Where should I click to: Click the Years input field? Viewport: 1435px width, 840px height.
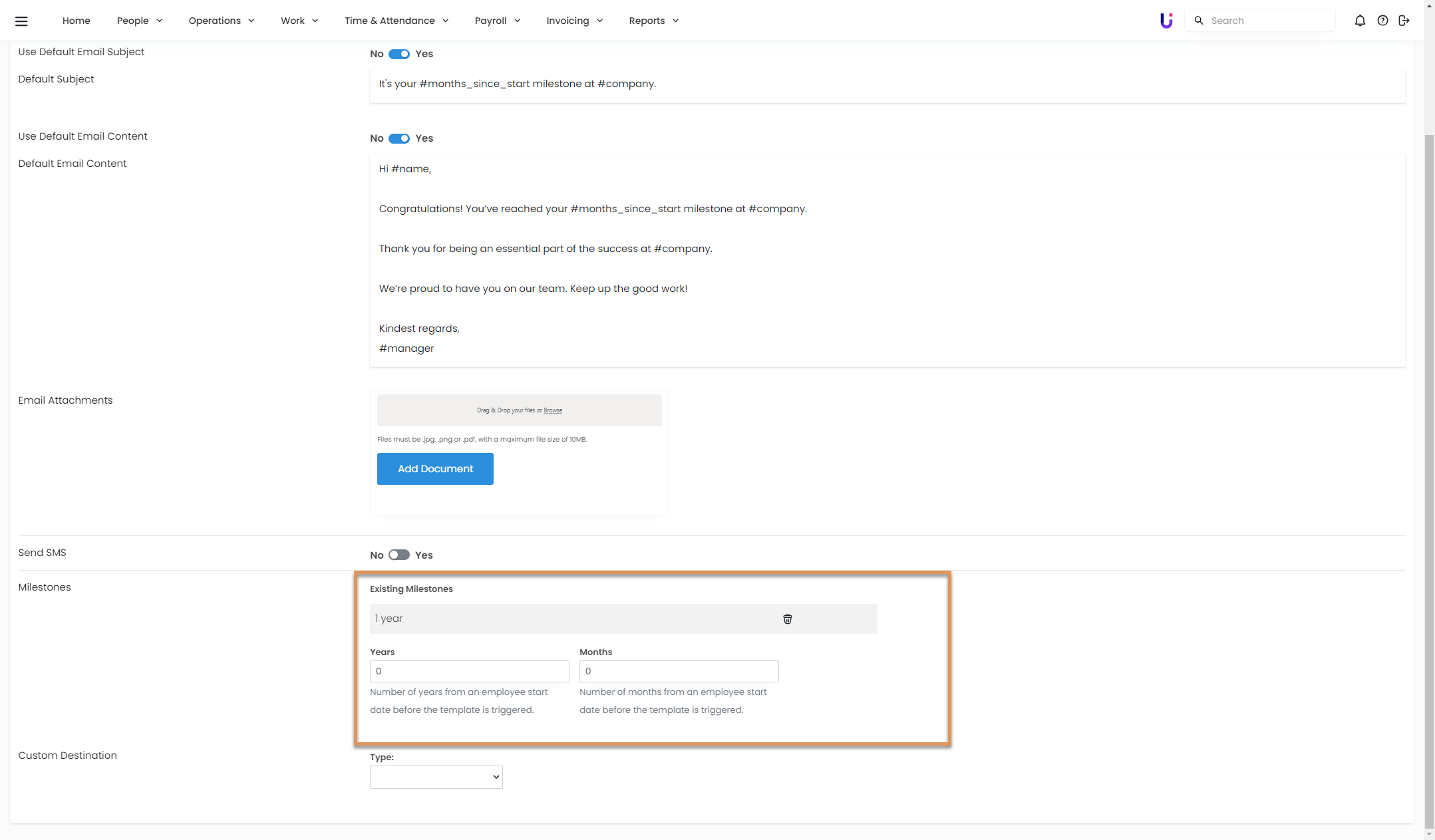pyautogui.click(x=469, y=671)
